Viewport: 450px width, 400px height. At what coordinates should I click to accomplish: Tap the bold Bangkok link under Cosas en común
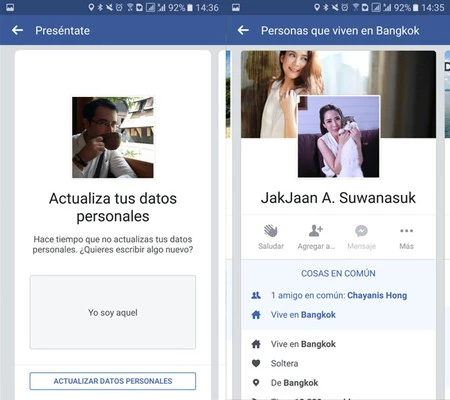point(318,315)
